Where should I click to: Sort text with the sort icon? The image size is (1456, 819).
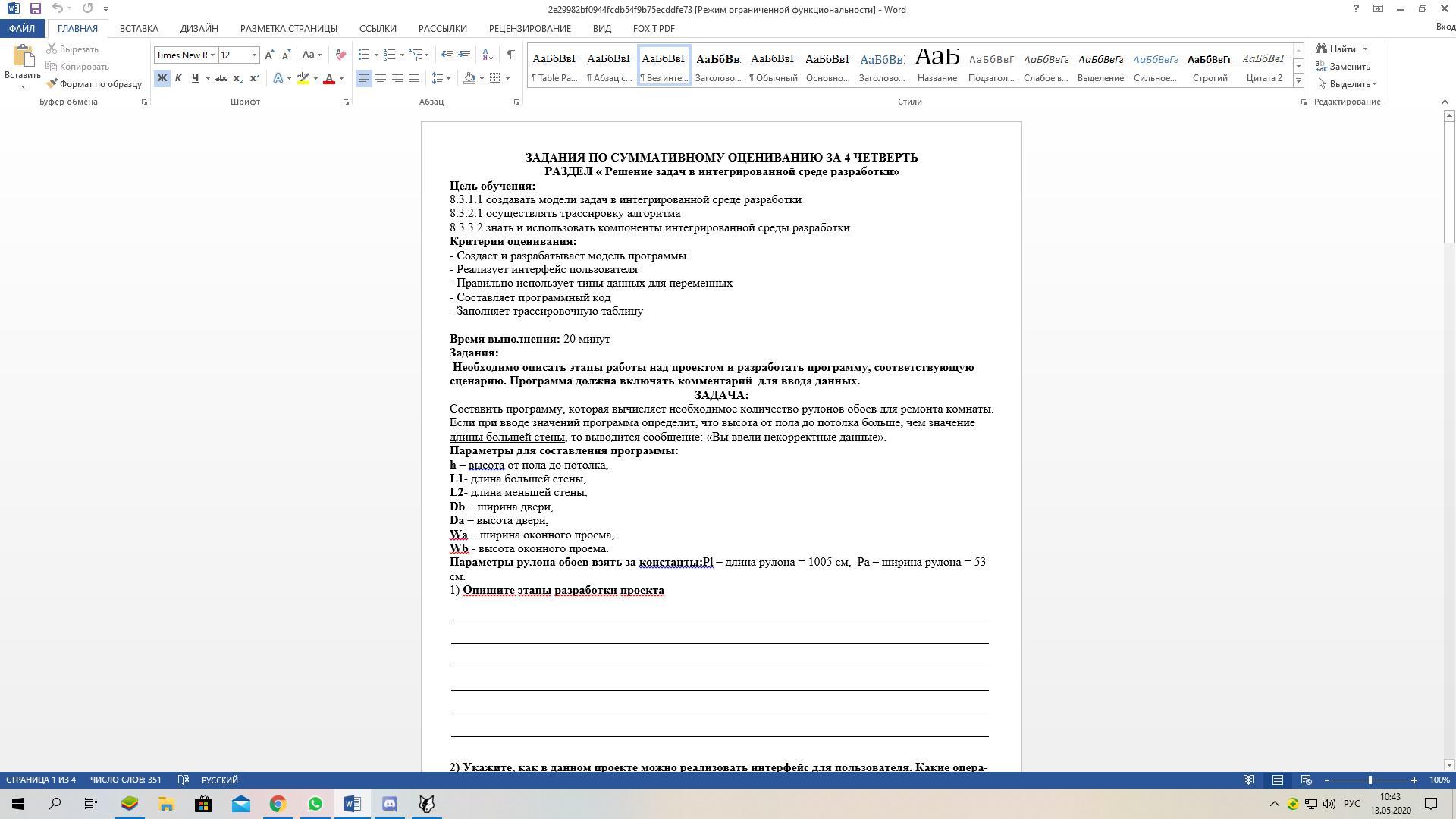[488, 55]
